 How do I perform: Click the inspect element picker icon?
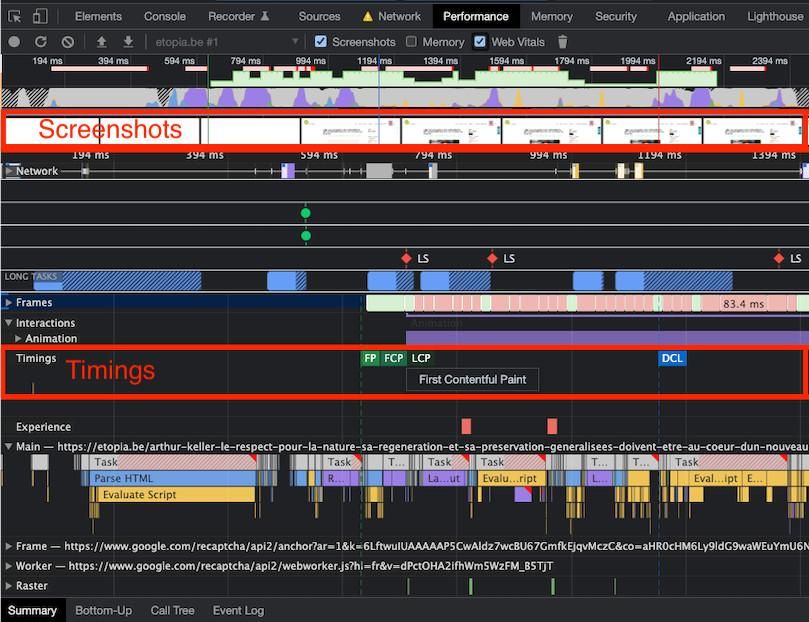15,16
